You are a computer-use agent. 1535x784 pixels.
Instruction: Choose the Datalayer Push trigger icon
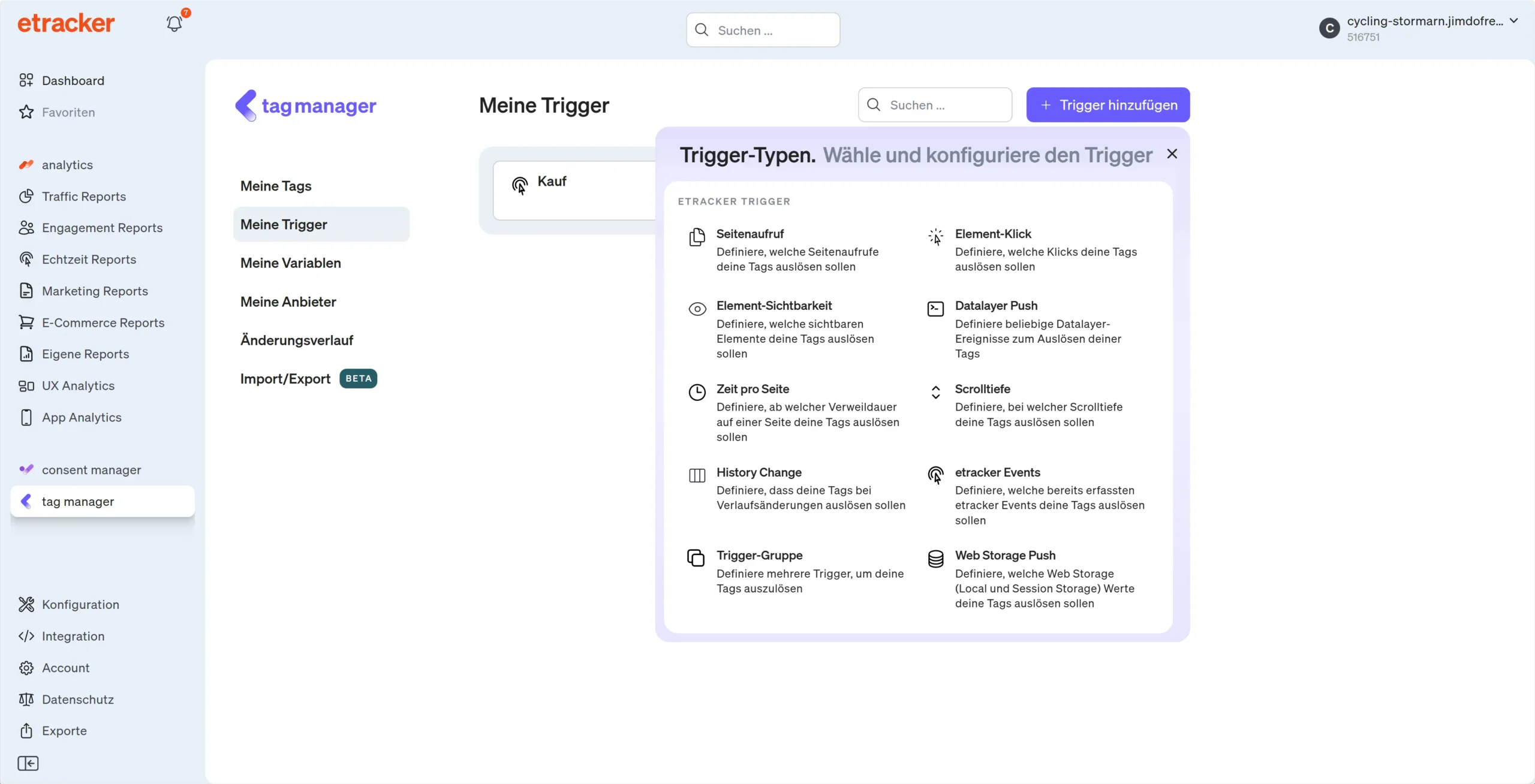point(935,309)
